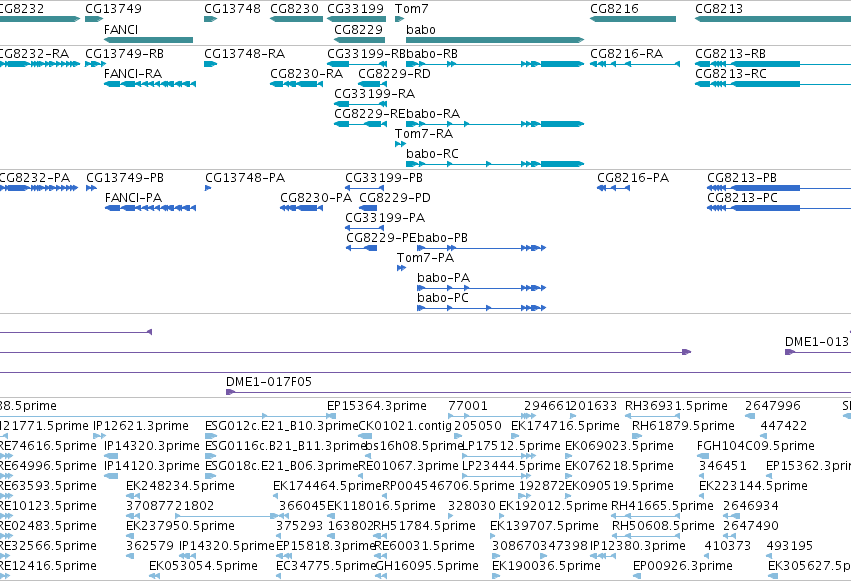This screenshot has height=581, width=851.
Task: Select the FANCI gene bar
Action: (148, 40)
